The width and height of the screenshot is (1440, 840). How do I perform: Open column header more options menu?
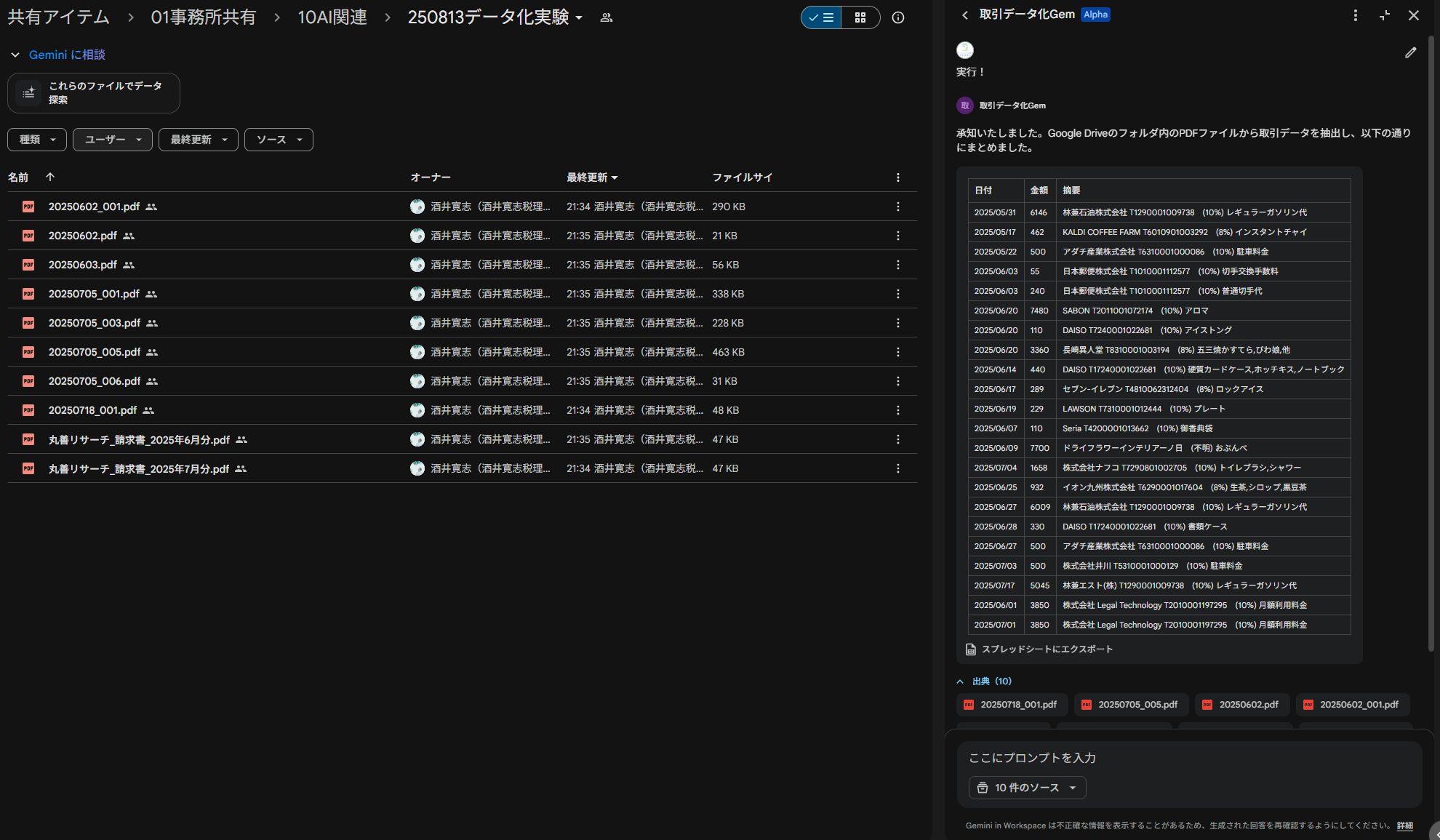point(898,177)
